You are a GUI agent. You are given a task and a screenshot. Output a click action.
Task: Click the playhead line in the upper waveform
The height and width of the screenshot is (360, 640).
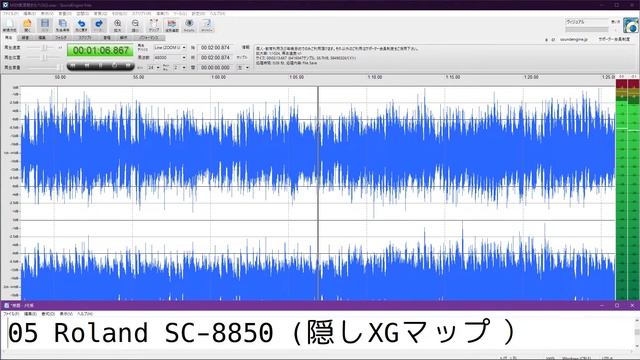318,153
